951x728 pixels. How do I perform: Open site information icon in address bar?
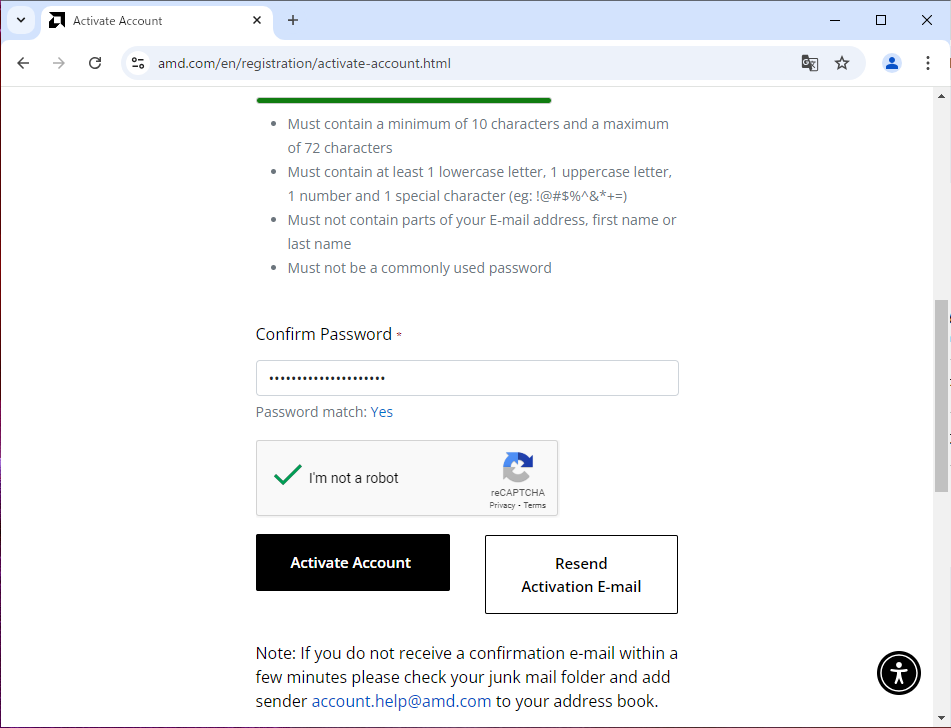[x=138, y=63]
